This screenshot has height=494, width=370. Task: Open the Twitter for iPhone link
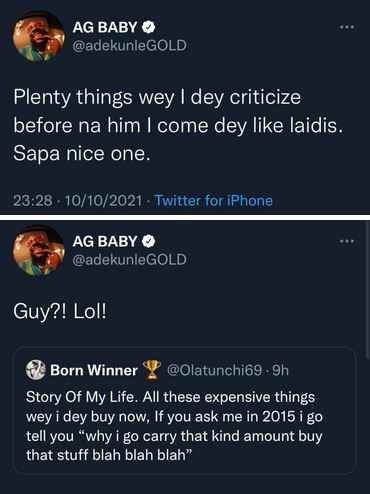(213, 201)
